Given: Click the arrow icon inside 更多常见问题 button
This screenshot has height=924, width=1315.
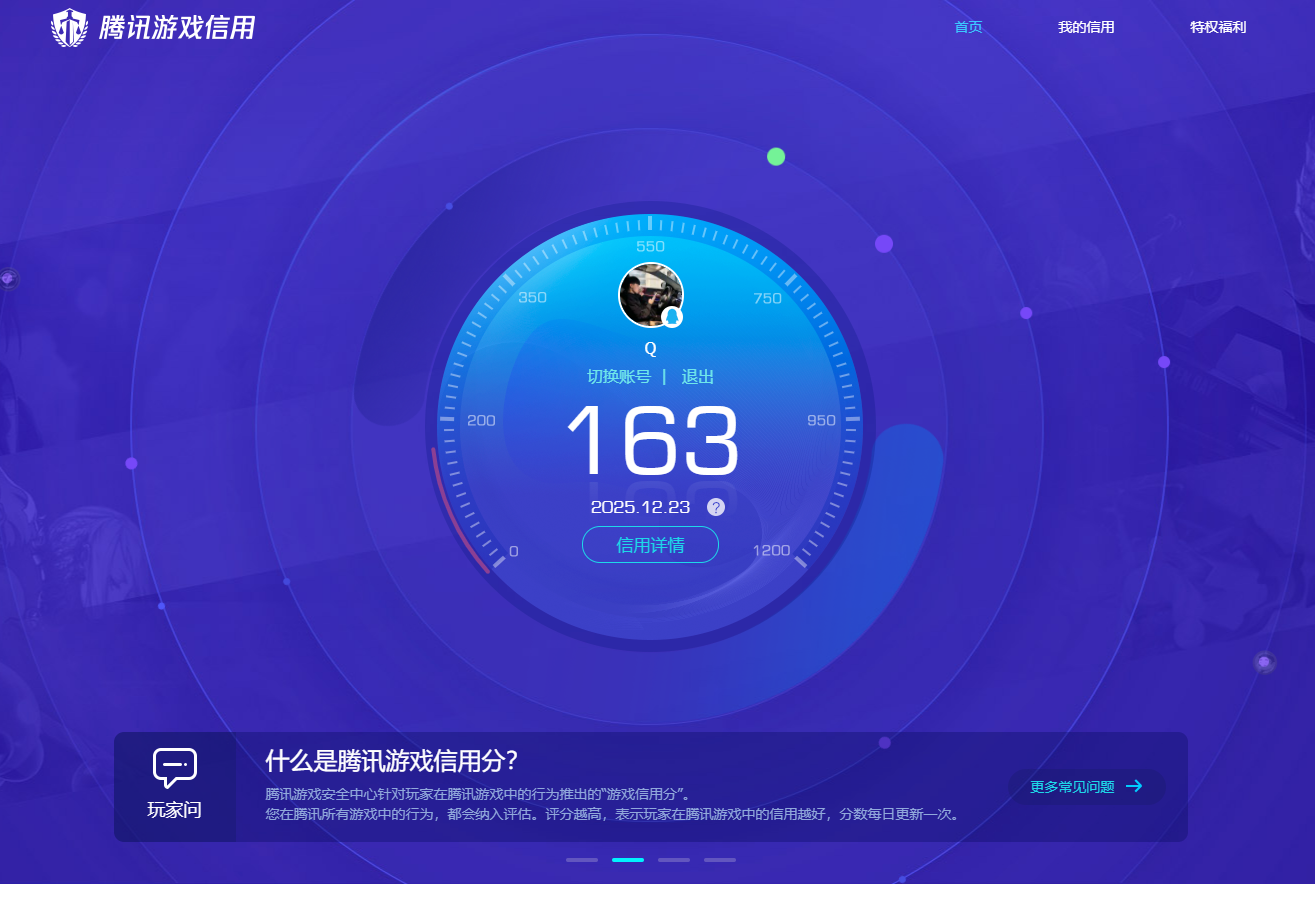Looking at the screenshot, I should [x=1135, y=787].
